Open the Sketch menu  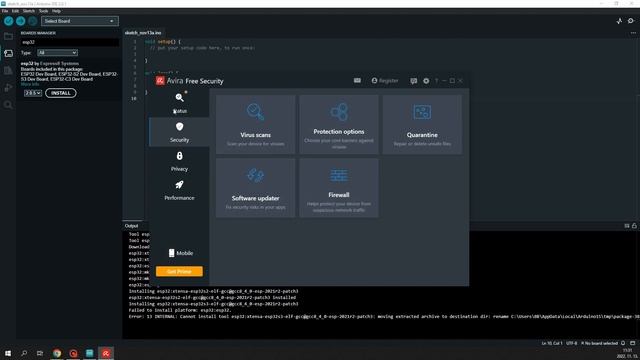(29, 11)
